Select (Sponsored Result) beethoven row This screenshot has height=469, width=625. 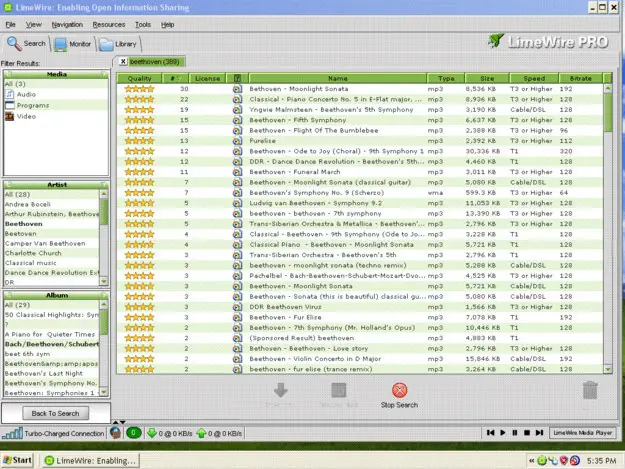click(360, 338)
